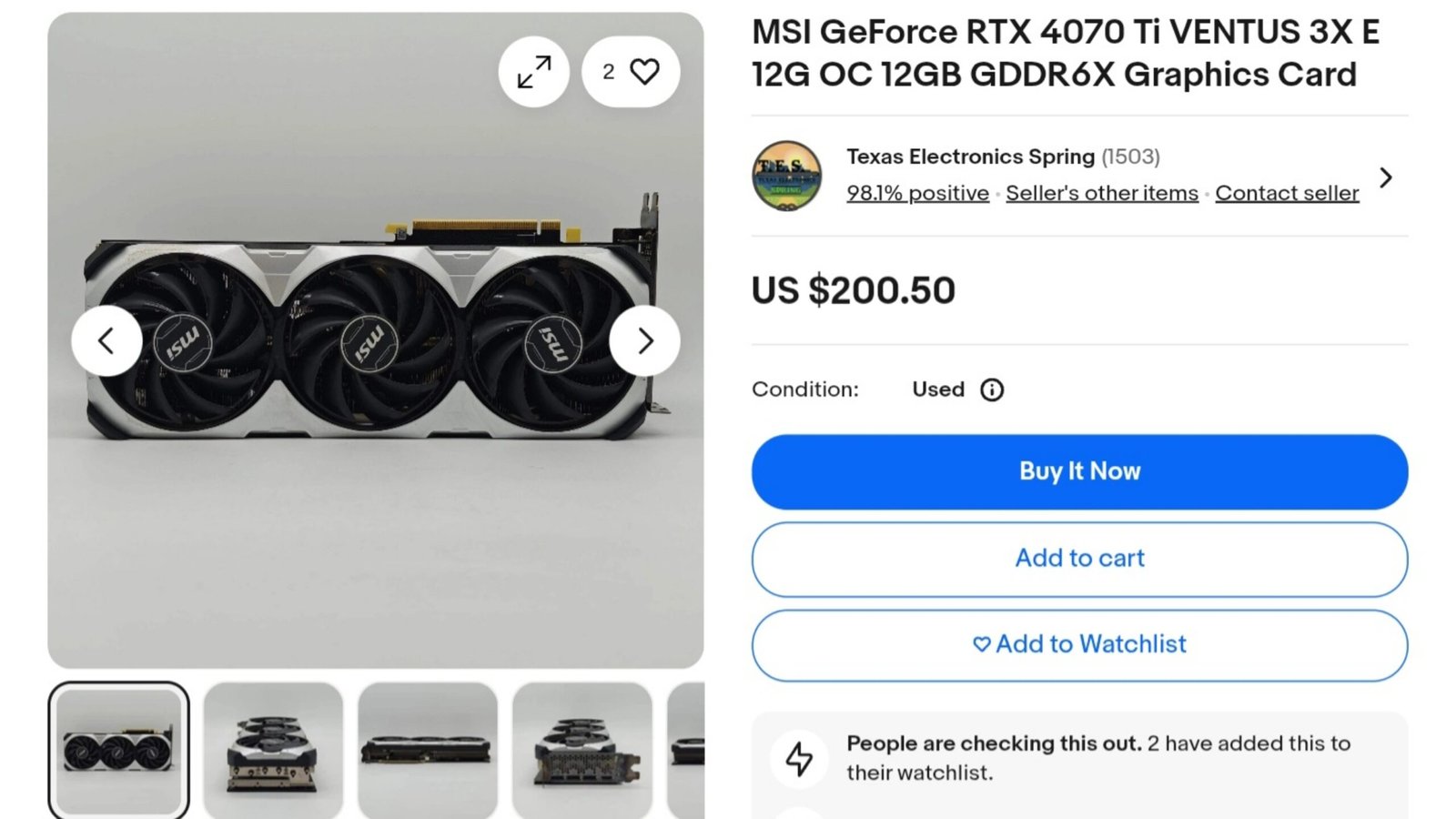Click the lightning bolt trending icon

coord(799,758)
